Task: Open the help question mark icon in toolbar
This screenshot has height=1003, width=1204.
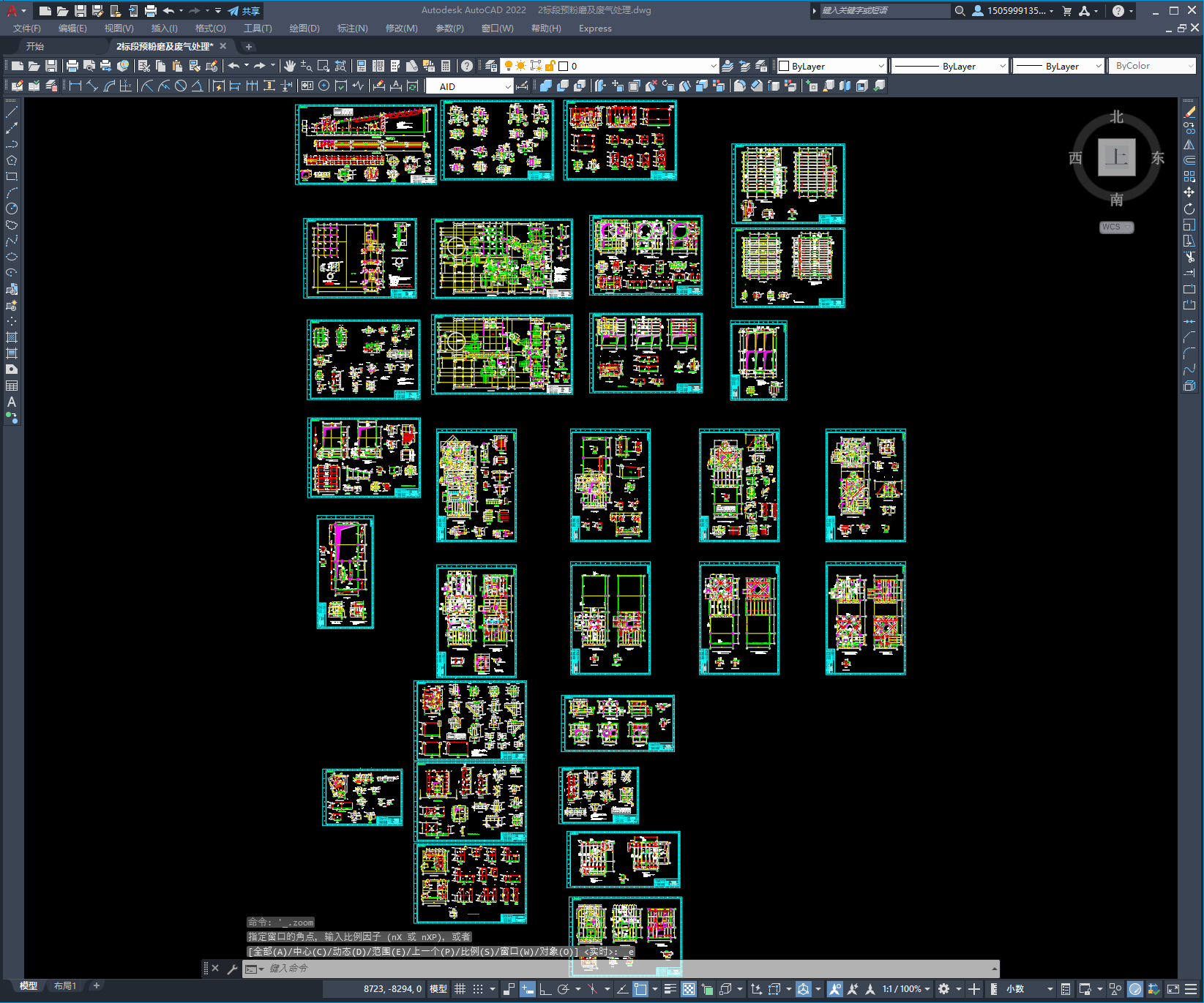Action: click(467, 66)
